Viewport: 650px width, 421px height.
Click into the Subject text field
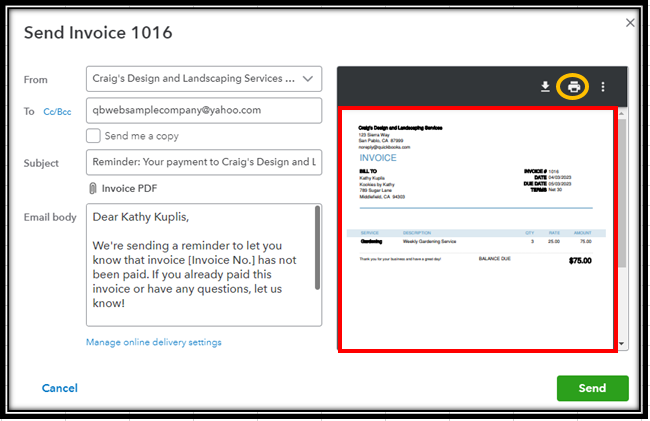tap(204, 162)
